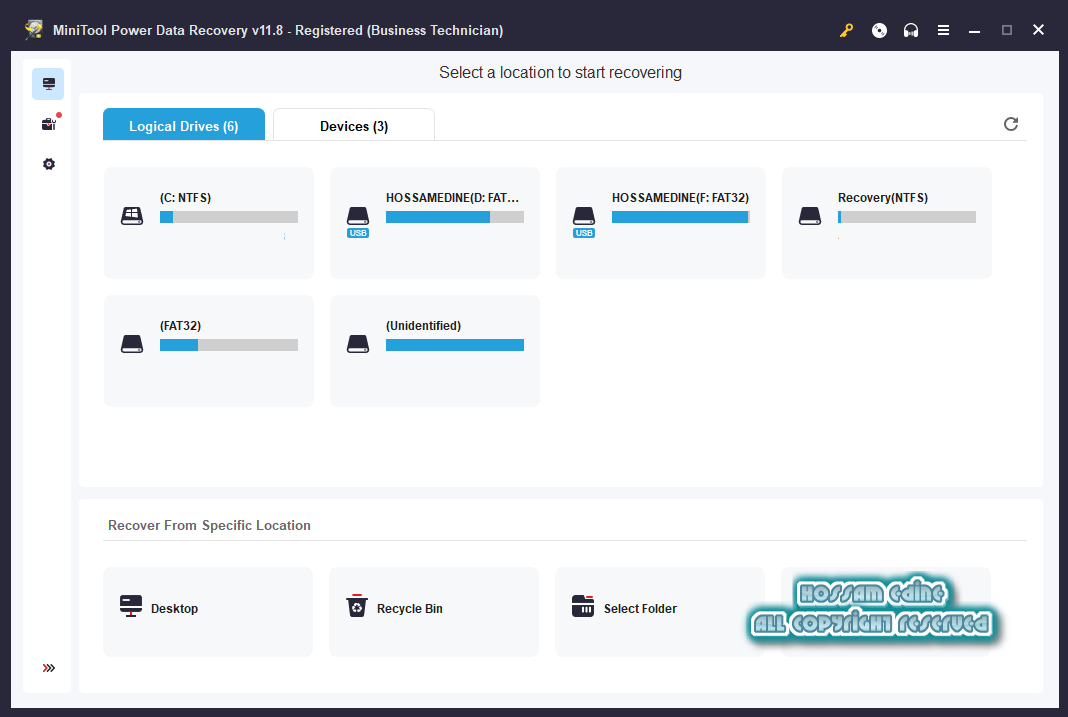Click the (Unidentified) partition drive icon
This screenshot has height=717, width=1068.
358,344
